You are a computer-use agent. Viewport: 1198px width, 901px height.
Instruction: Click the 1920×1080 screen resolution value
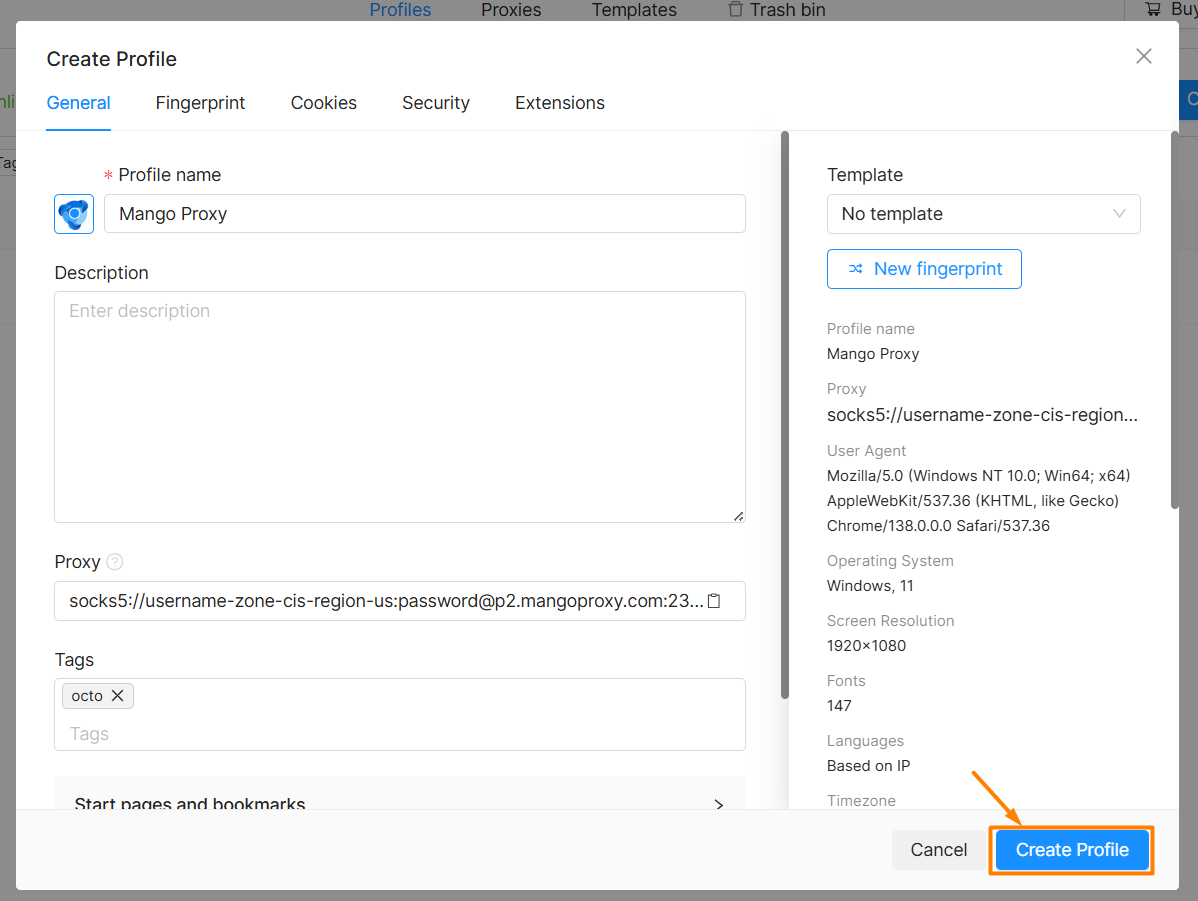866,646
